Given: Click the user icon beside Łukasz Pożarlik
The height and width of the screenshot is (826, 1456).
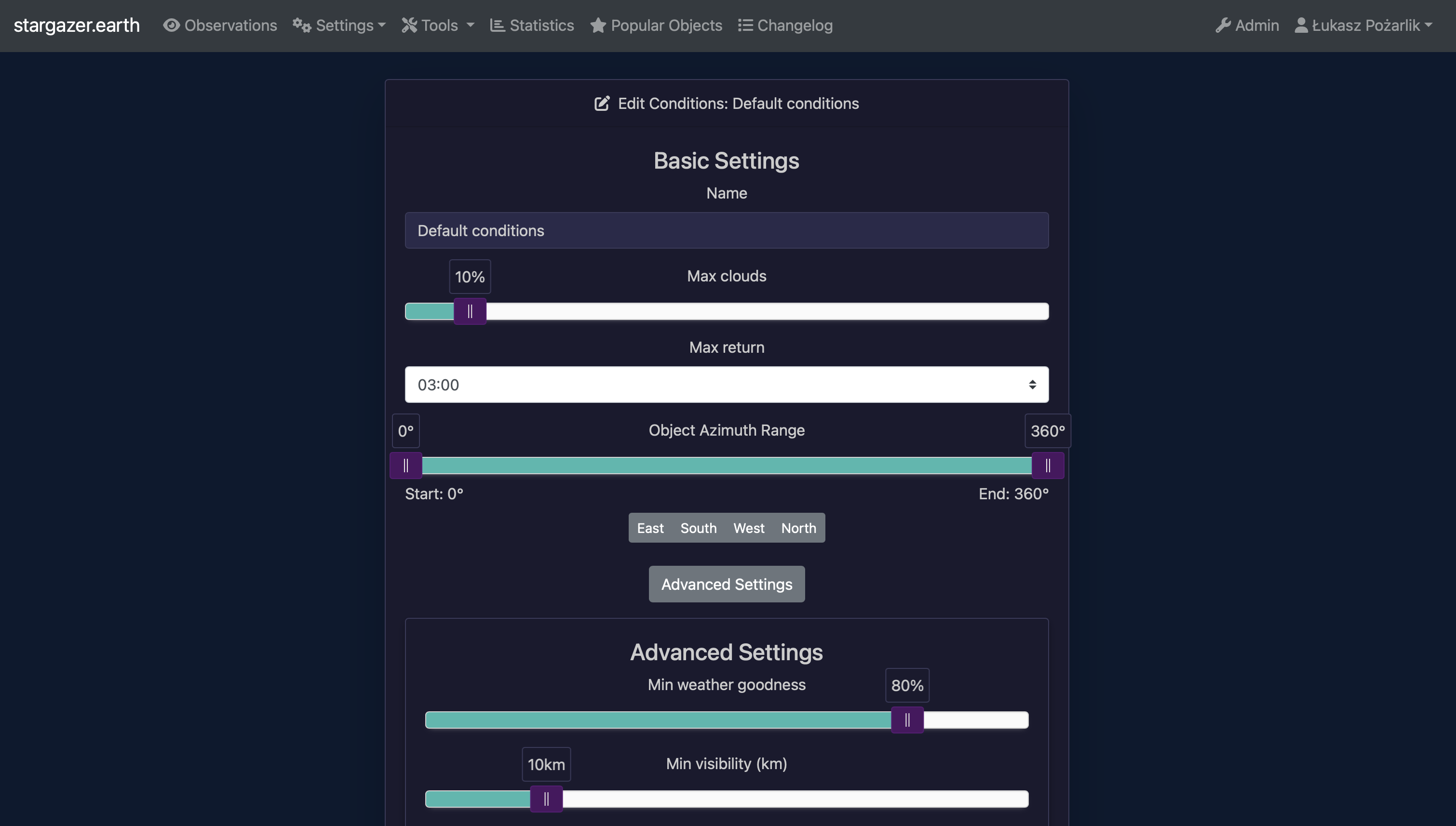Looking at the screenshot, I should [1301, 26].
